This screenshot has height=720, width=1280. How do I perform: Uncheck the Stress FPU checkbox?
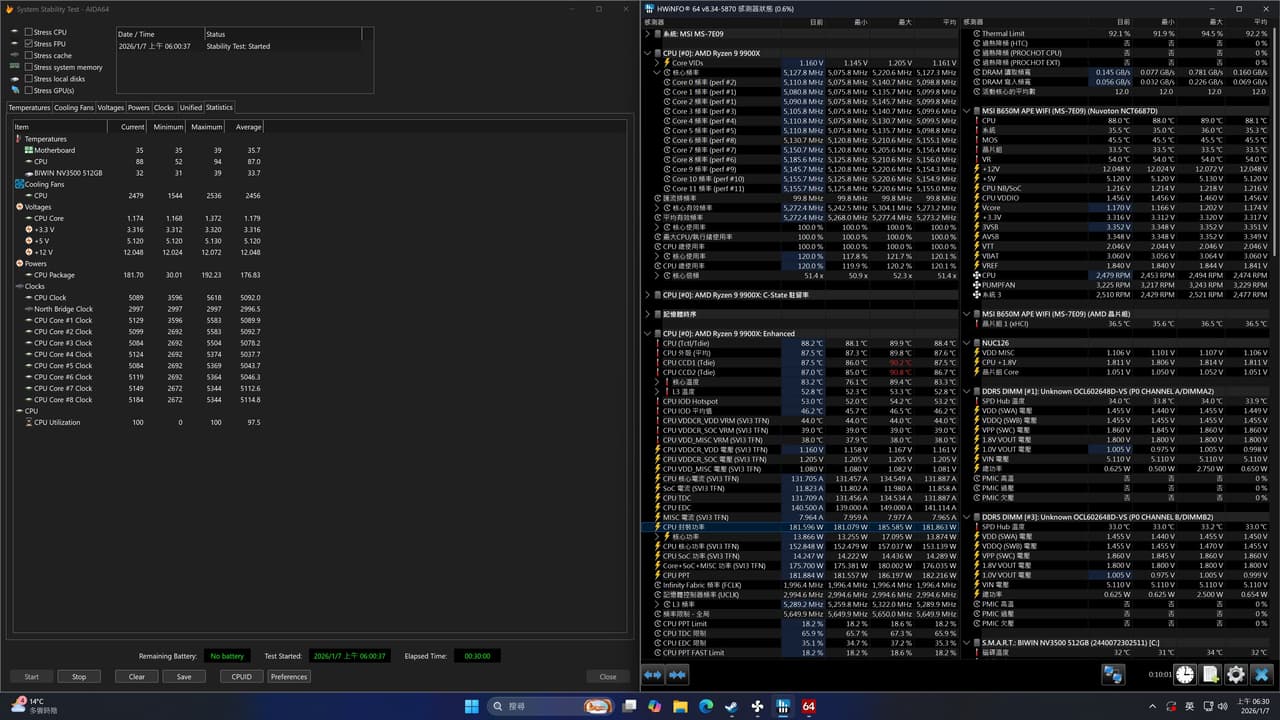click(29, 44)
